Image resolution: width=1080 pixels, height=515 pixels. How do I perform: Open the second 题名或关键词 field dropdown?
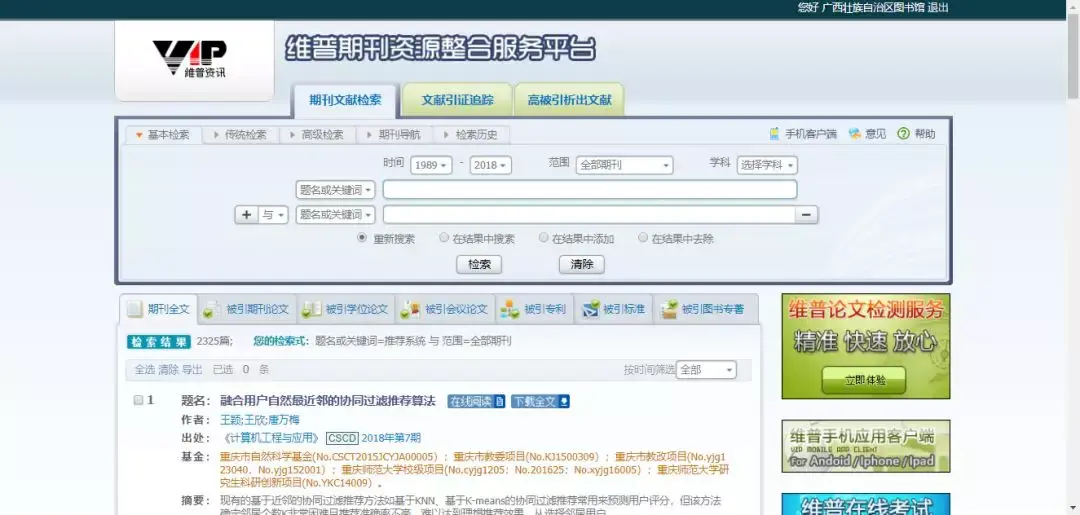point(335,215)
